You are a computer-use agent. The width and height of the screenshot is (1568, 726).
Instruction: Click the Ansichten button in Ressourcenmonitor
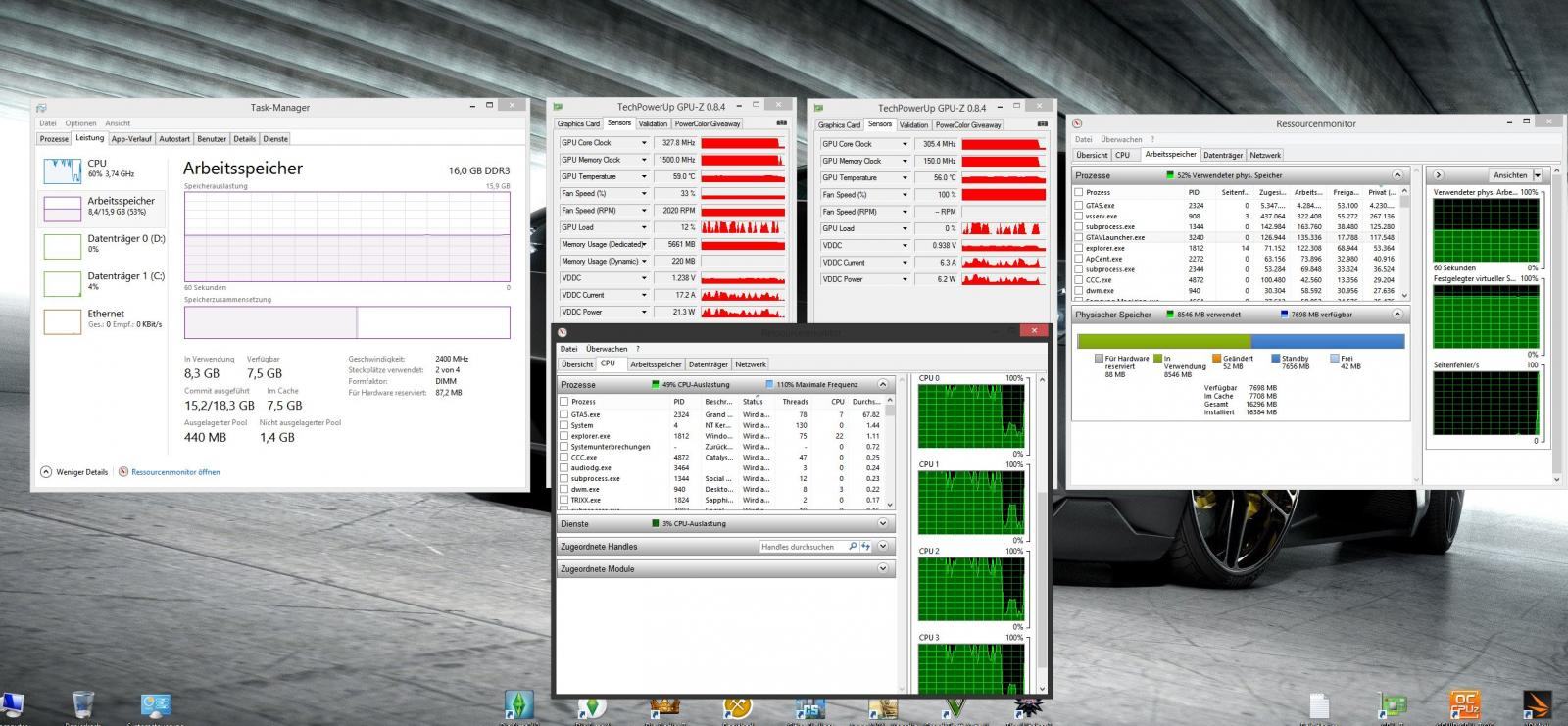(1509, 175)
